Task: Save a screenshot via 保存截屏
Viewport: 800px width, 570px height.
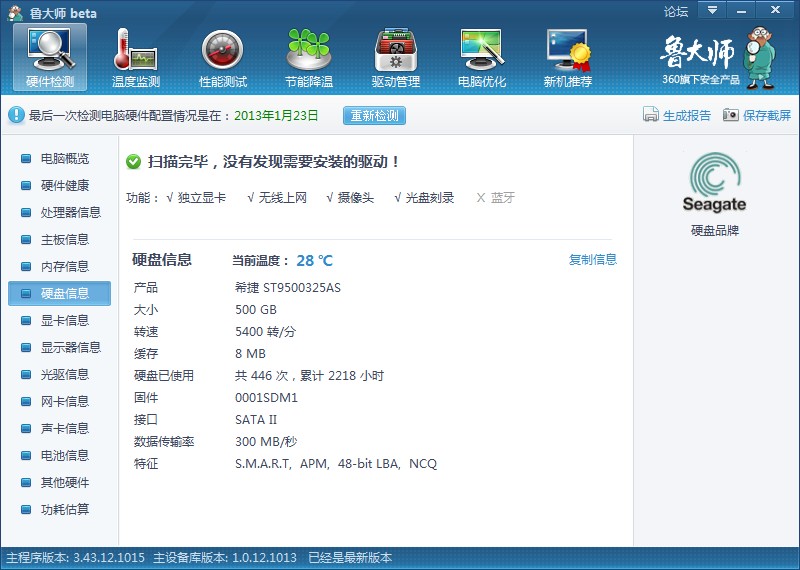Action: [x=767, y=115]
